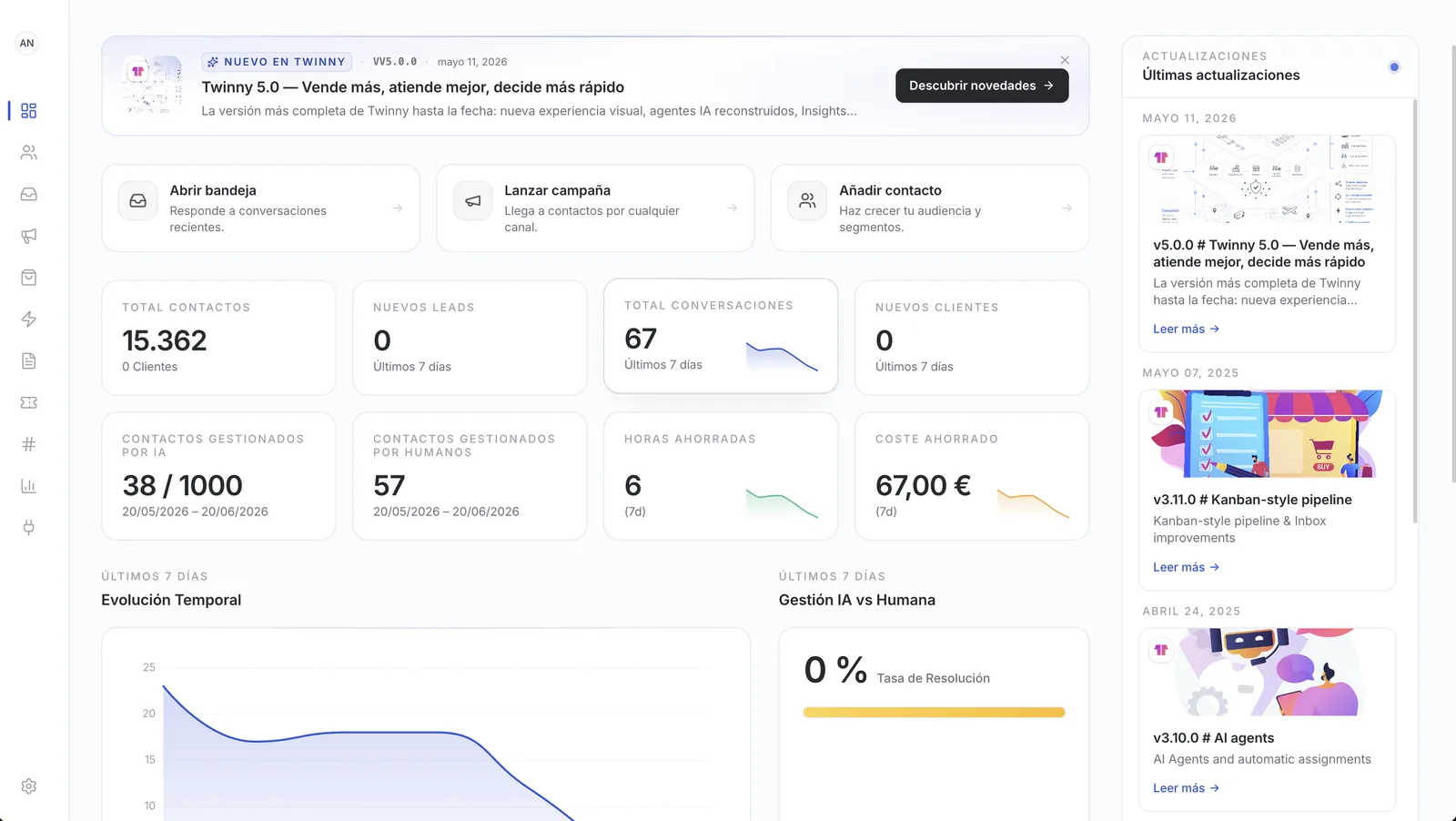Open the v5.0.0 update thumbnail image
The height and width of the screenshot is (821, 1456).
pos(1268,179)
